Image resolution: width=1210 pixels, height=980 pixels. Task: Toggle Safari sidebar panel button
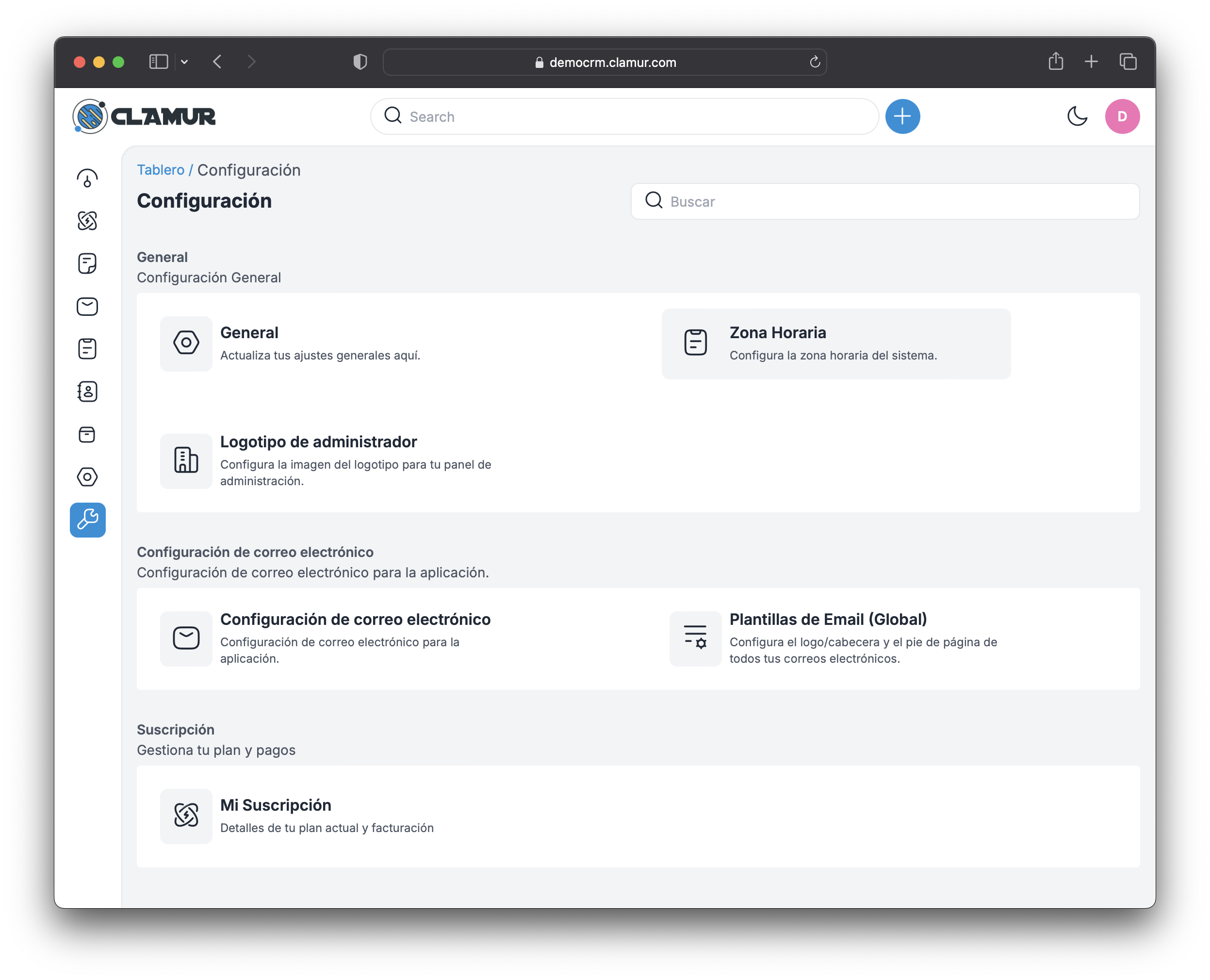coord(159,62)
